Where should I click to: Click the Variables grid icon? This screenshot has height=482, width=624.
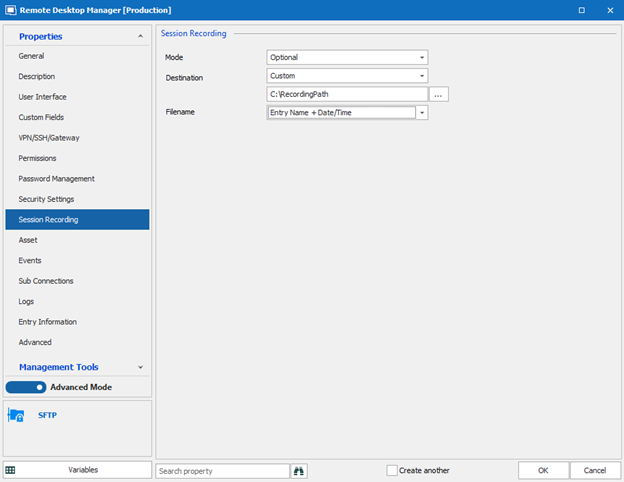coord(10,470)
